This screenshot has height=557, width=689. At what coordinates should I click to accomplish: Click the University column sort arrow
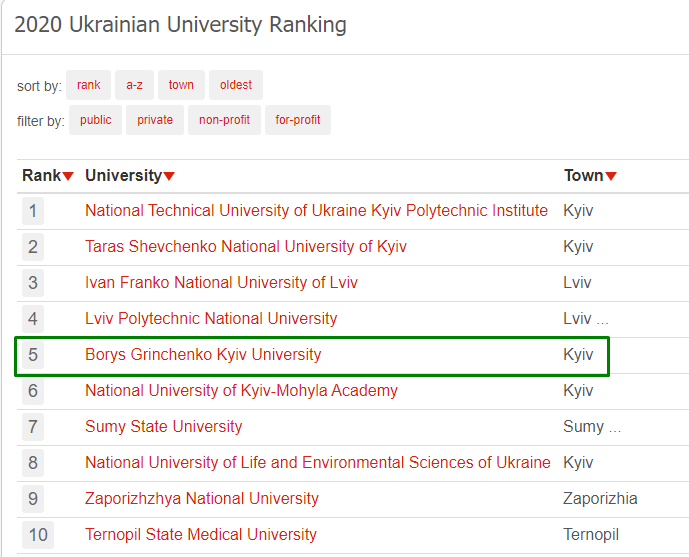pyautogui.click(x=169, y=177)
